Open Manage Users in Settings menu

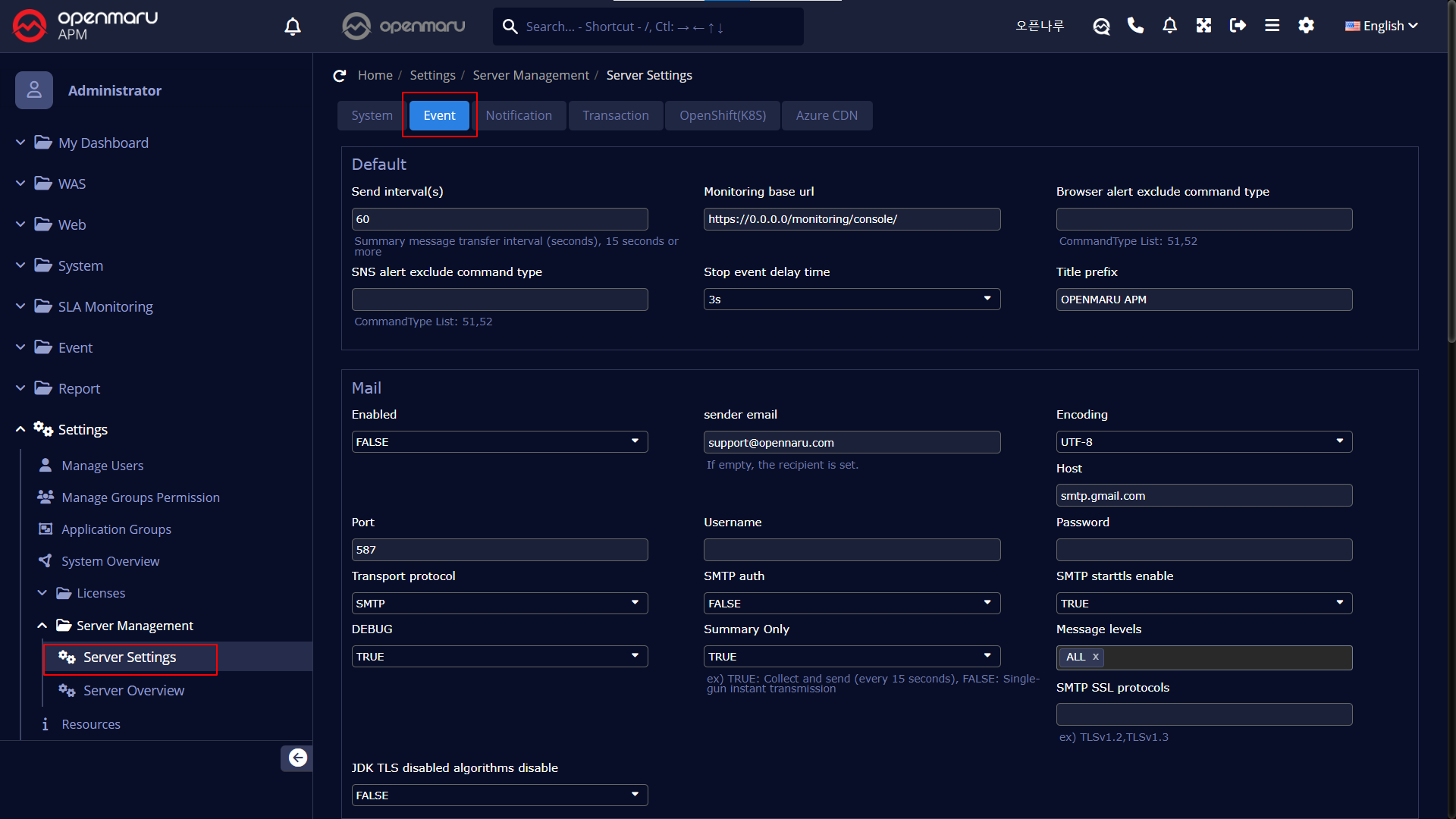point(102,466)
